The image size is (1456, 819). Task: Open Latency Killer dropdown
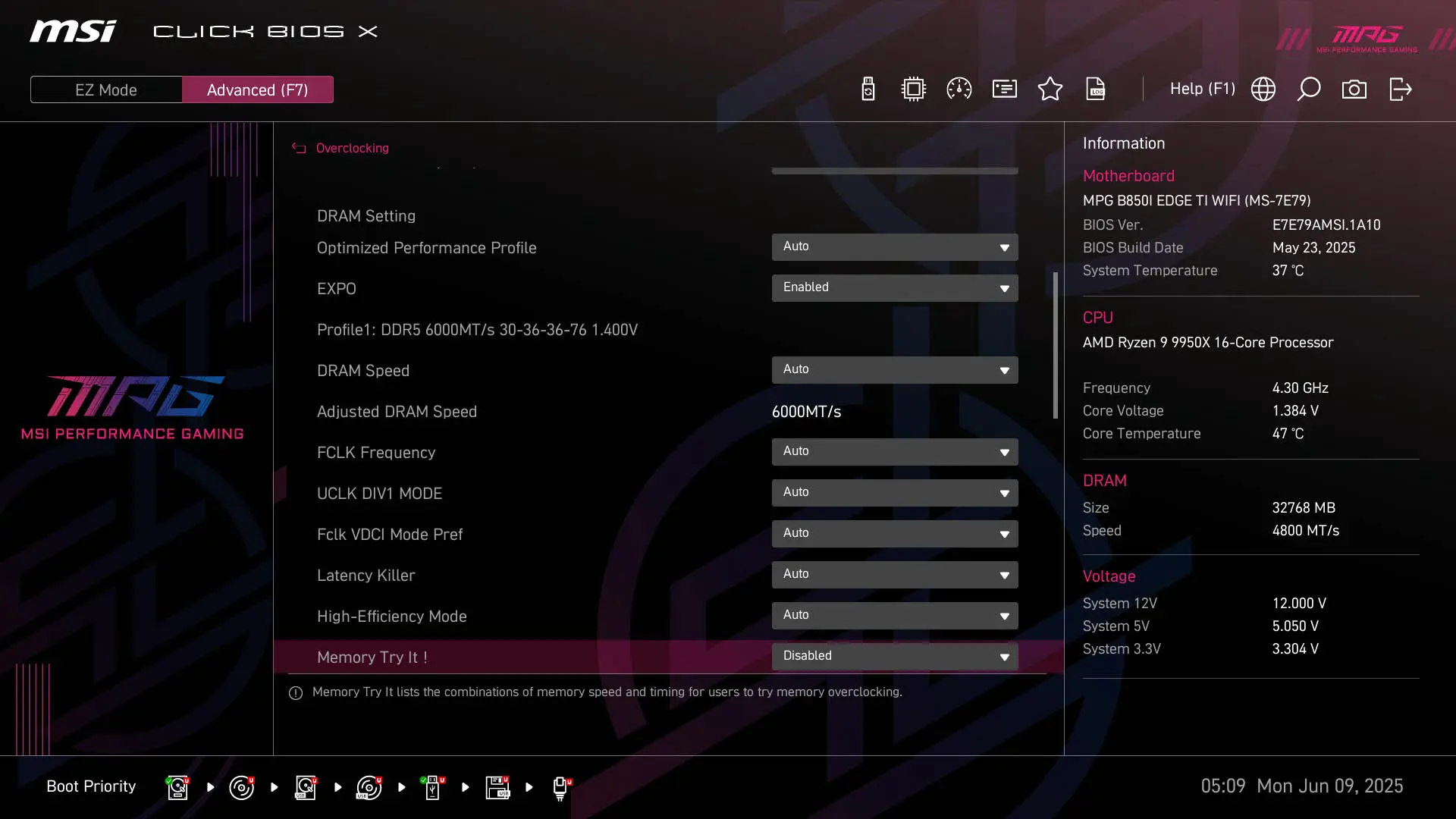tap(895, 575)
